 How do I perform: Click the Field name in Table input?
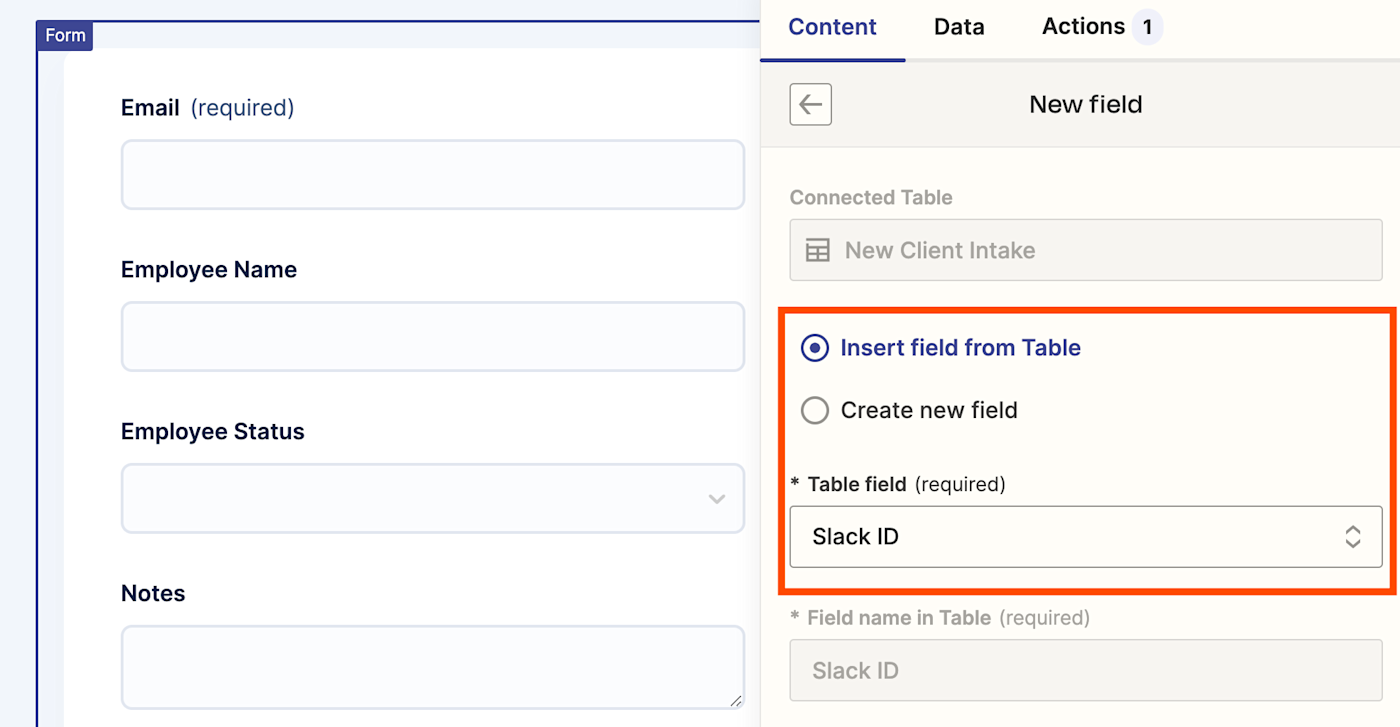point(1085,670)
